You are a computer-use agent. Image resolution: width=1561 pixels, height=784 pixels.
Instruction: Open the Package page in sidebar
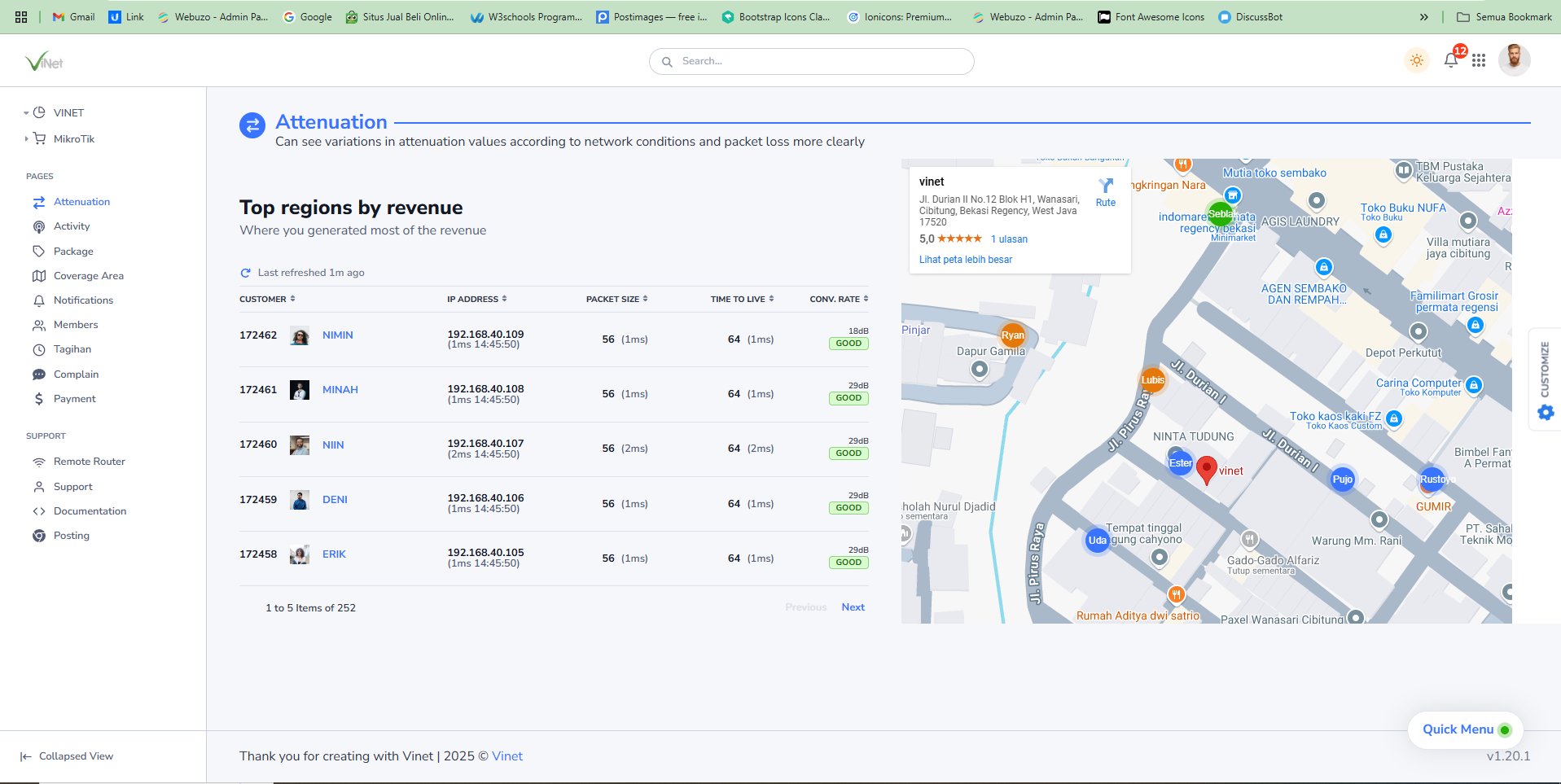(73, 252)
